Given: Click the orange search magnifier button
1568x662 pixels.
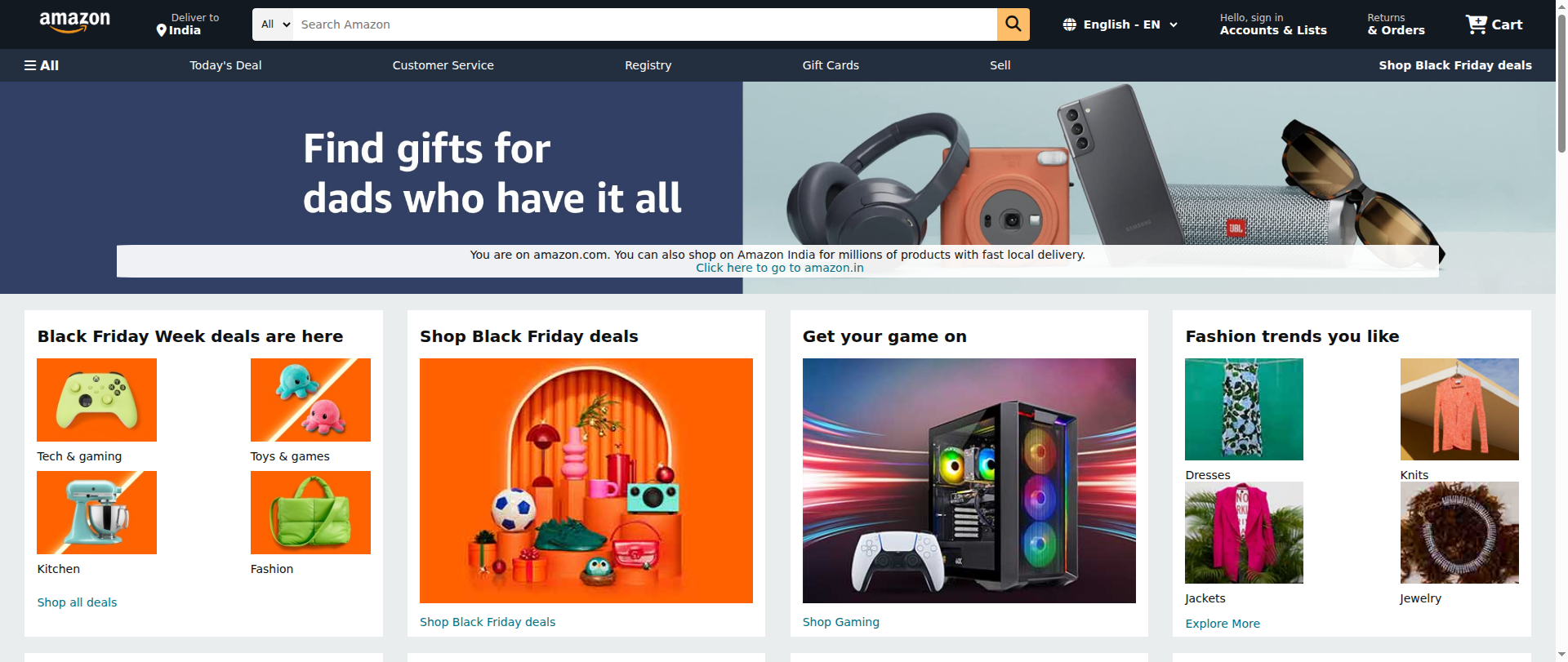Looking at the screenshot, I should tap(1013, 24).
